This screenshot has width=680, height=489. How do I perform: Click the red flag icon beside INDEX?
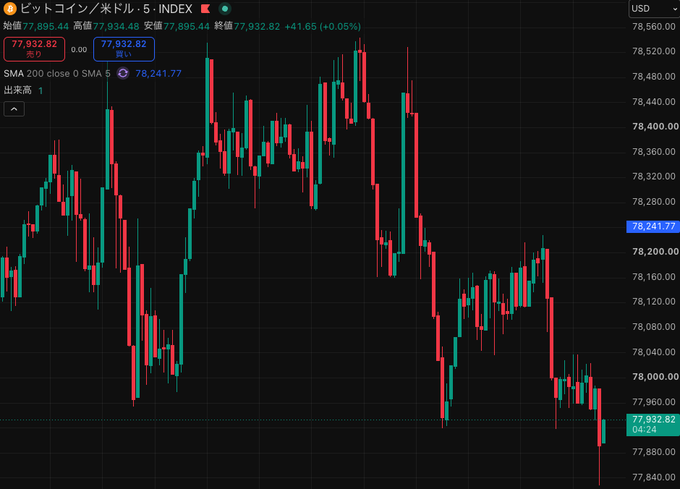[x=206, y=9]
